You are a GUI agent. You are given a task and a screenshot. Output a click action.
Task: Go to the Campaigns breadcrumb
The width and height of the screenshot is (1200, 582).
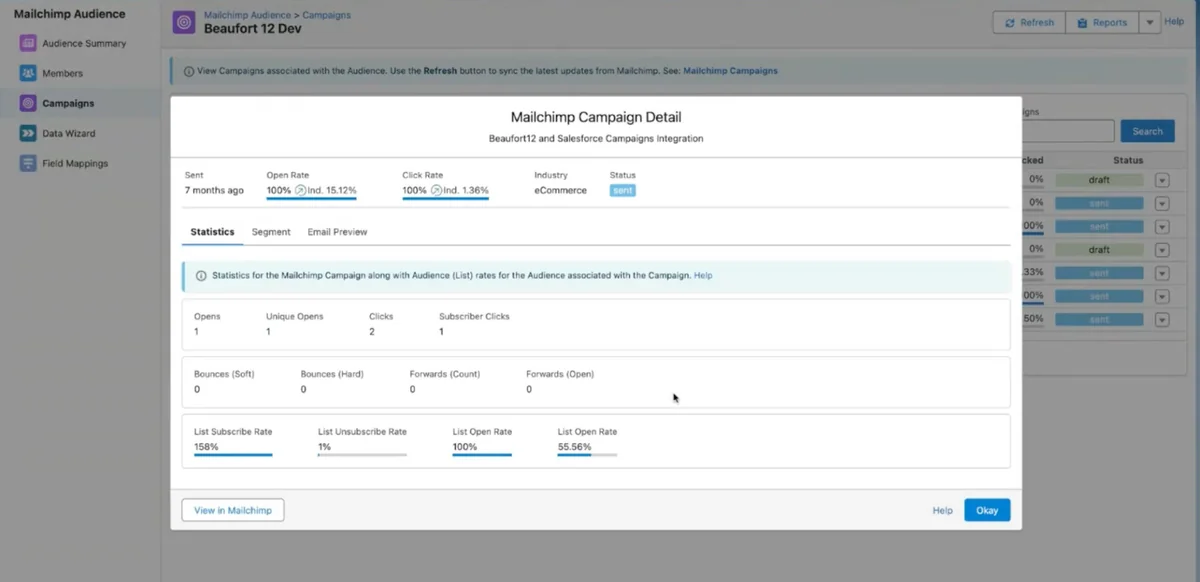point(326,16)
